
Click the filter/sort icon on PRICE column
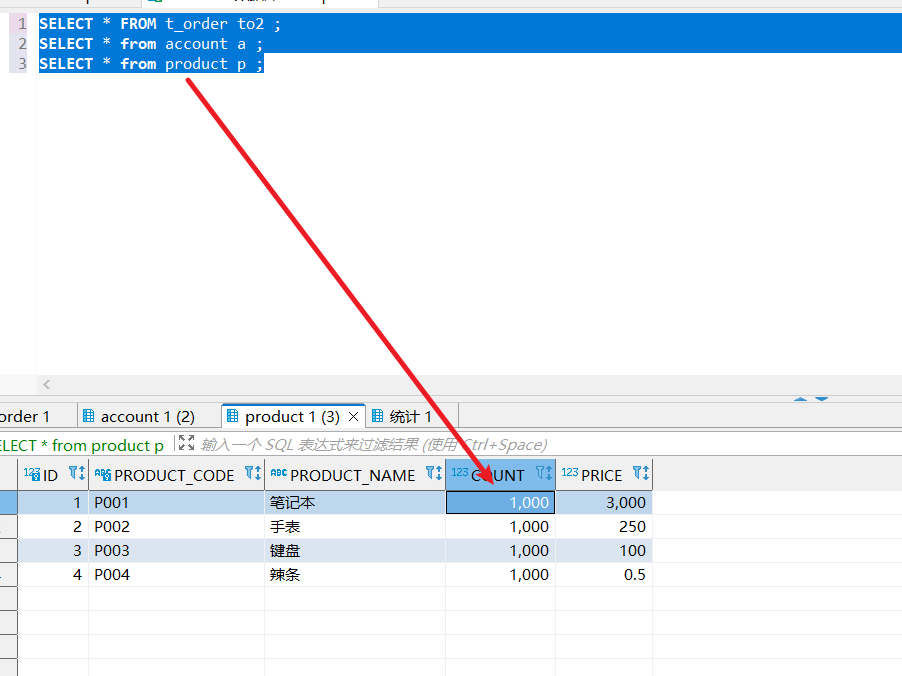[640, 474]
